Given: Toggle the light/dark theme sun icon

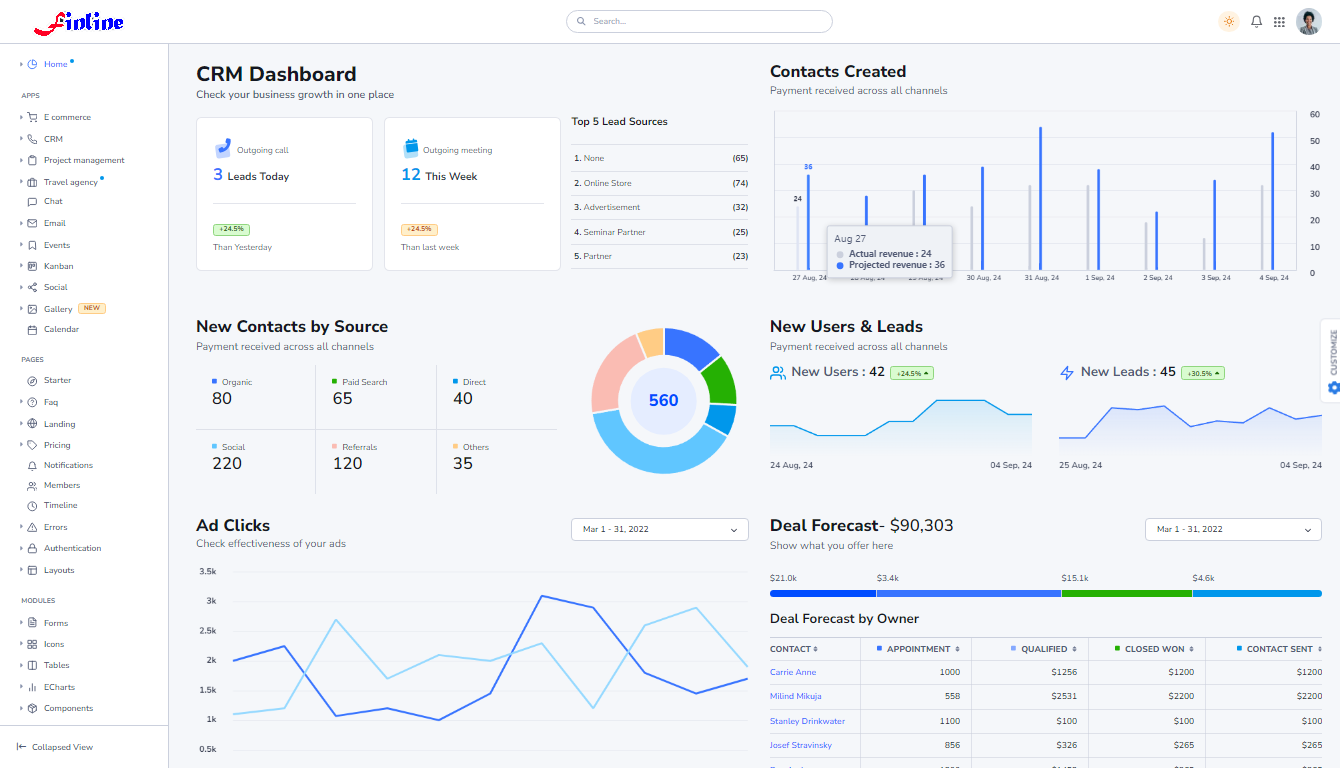Looking at the screenshot, I should (1229, 22).
